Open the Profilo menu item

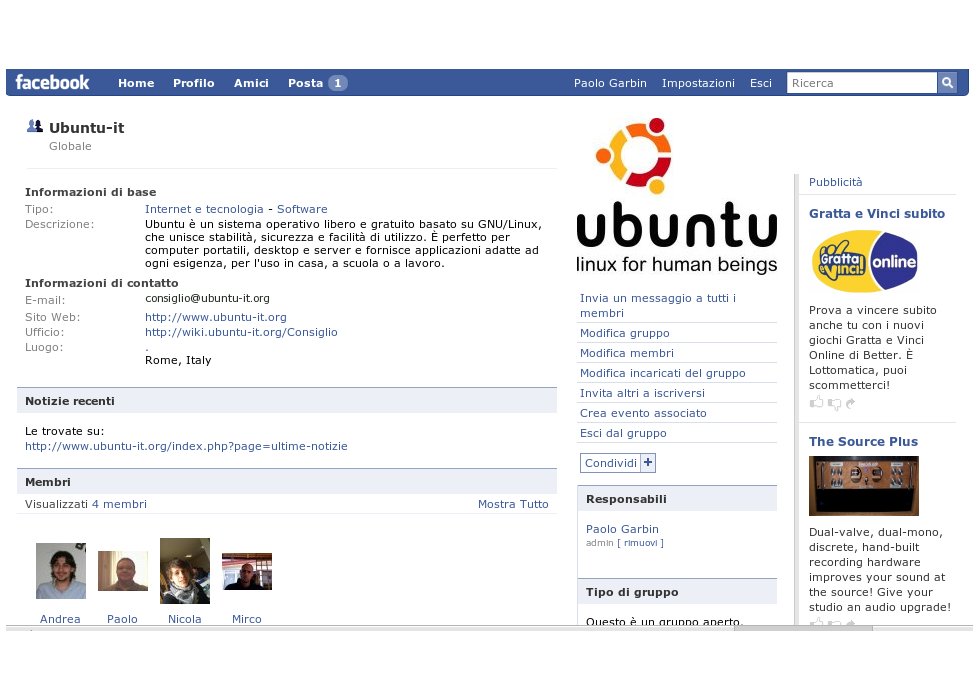coord(194,83)
